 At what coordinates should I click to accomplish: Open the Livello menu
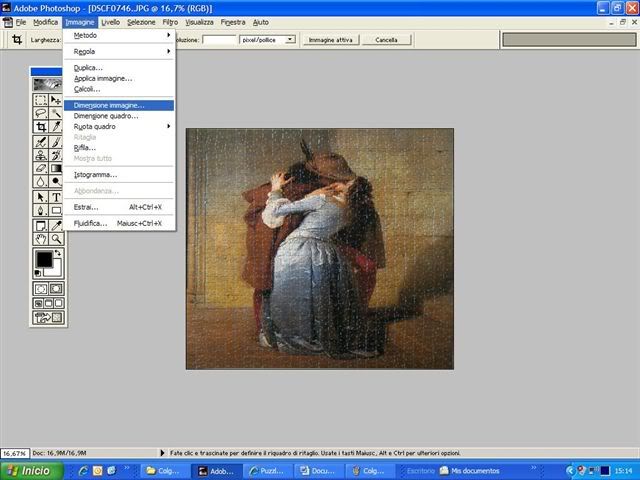111,22
